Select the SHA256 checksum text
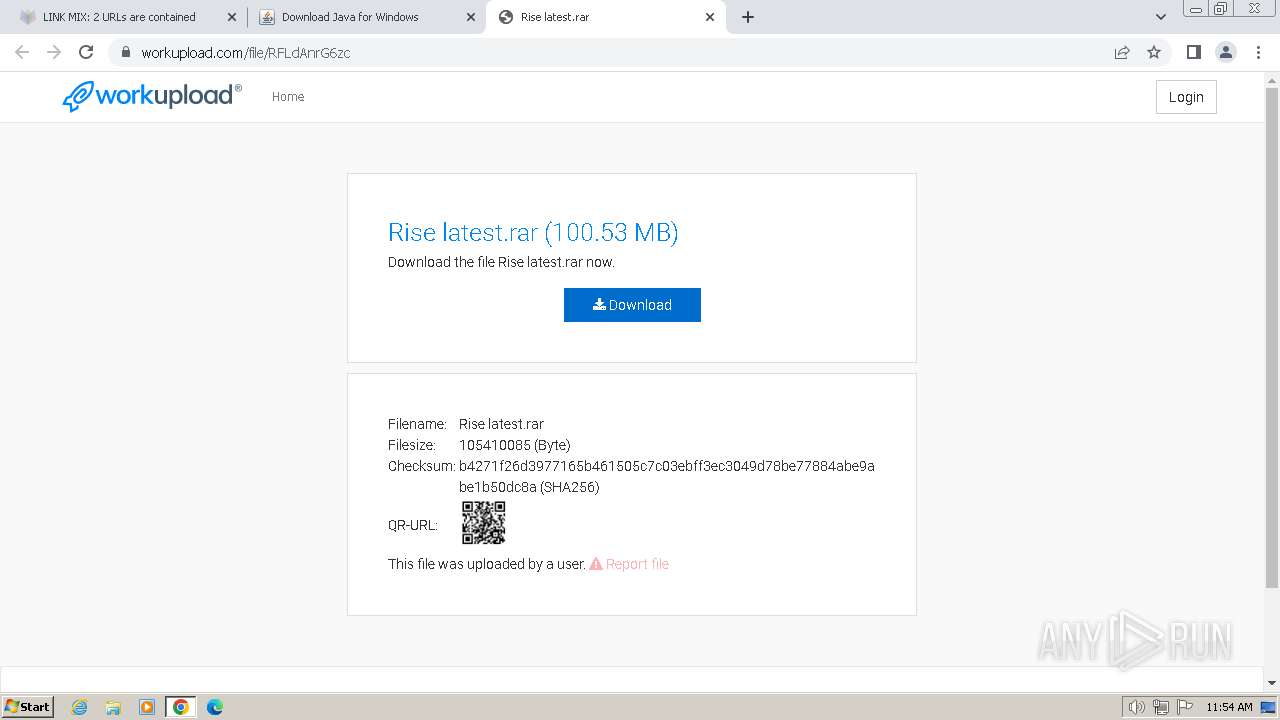Screen dimensions: 1280x720 (667, 477)
